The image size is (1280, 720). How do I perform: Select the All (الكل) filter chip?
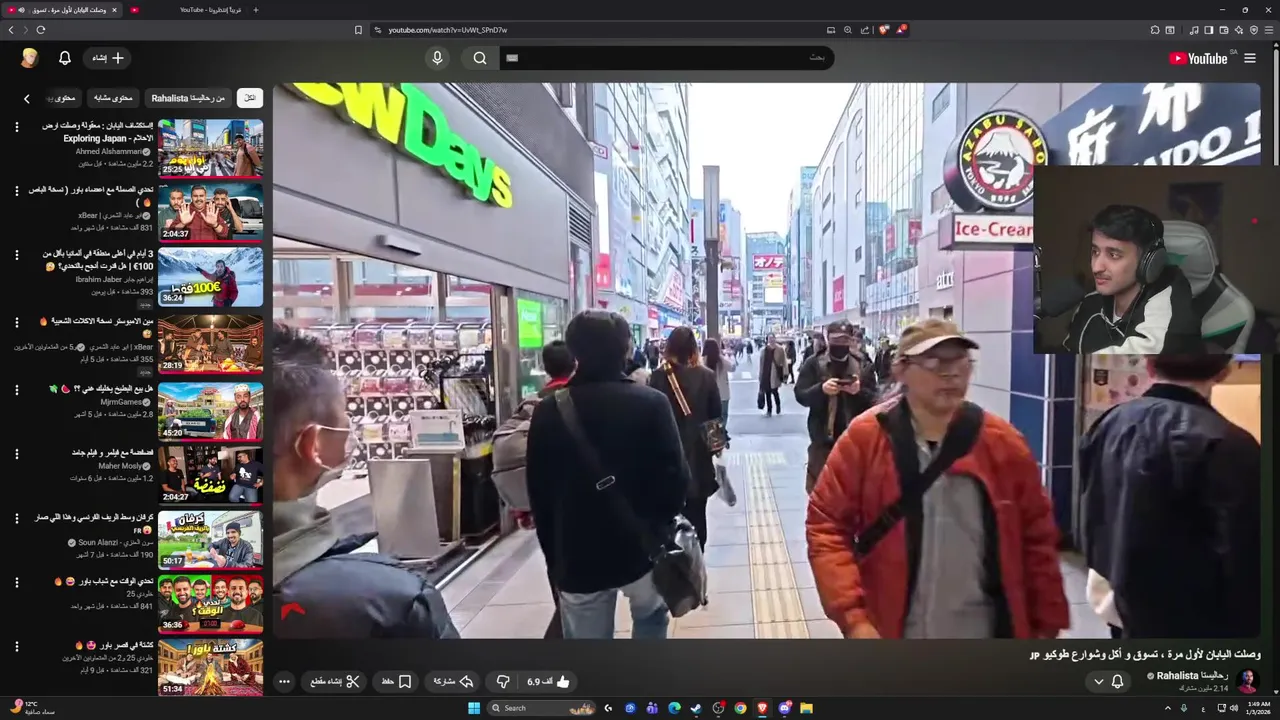tap(249, 98)
